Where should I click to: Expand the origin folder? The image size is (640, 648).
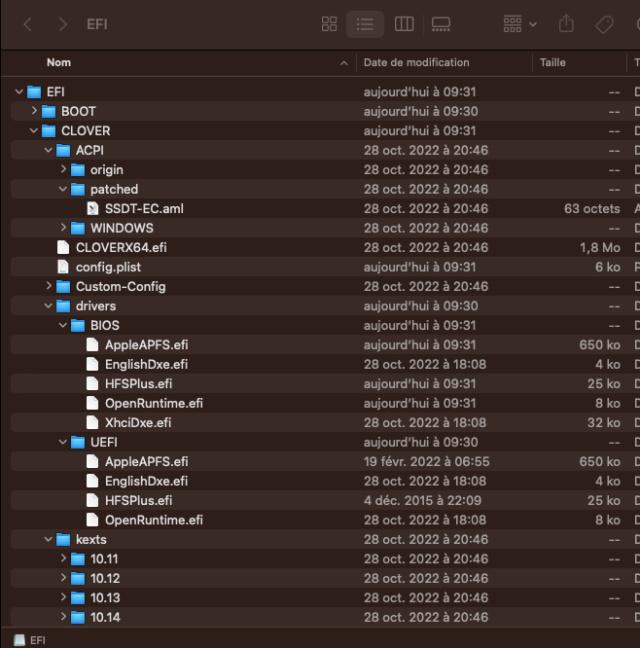click(x=63, y=169)
